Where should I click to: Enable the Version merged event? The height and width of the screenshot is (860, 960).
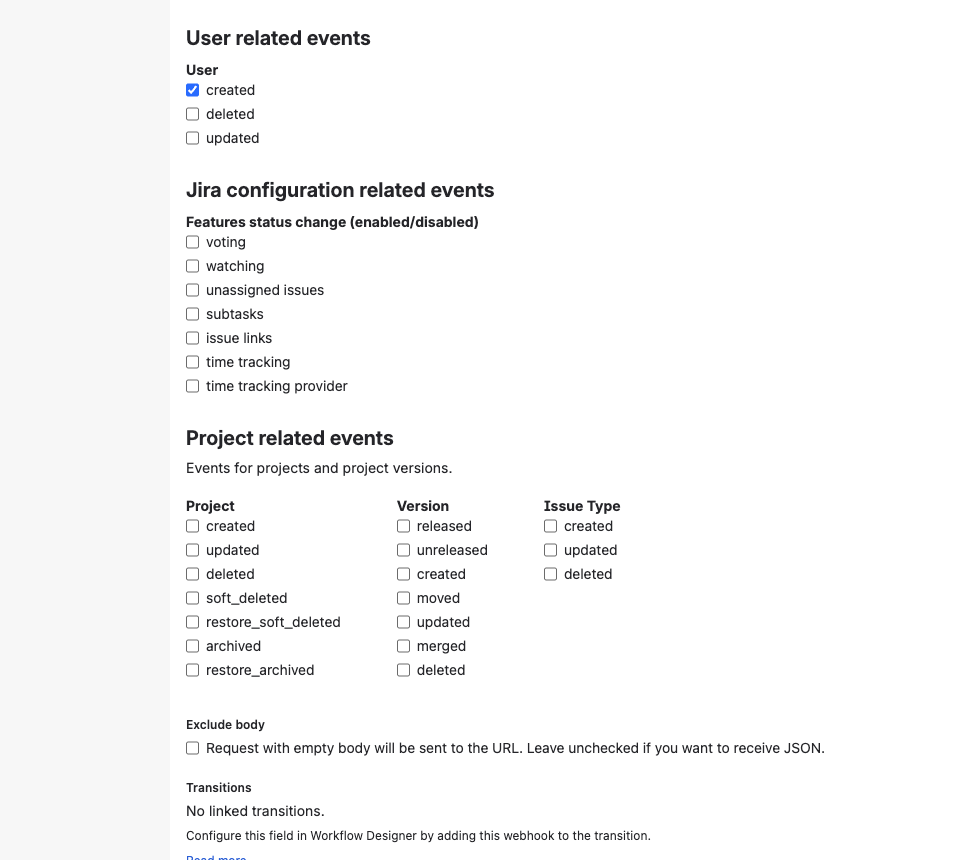pyautogui.click(x=403, y=646)
